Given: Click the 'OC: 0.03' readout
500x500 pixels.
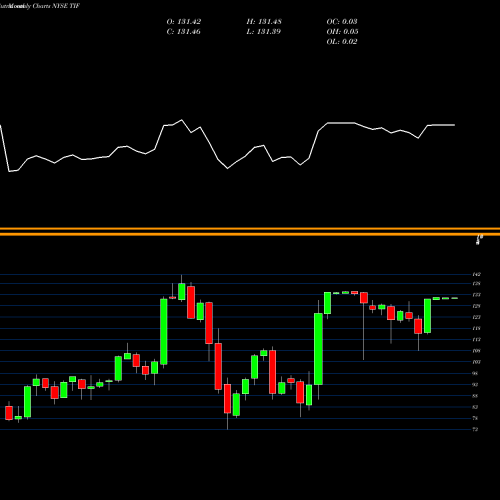Looking at the screenshot, I should click(342, 22).
